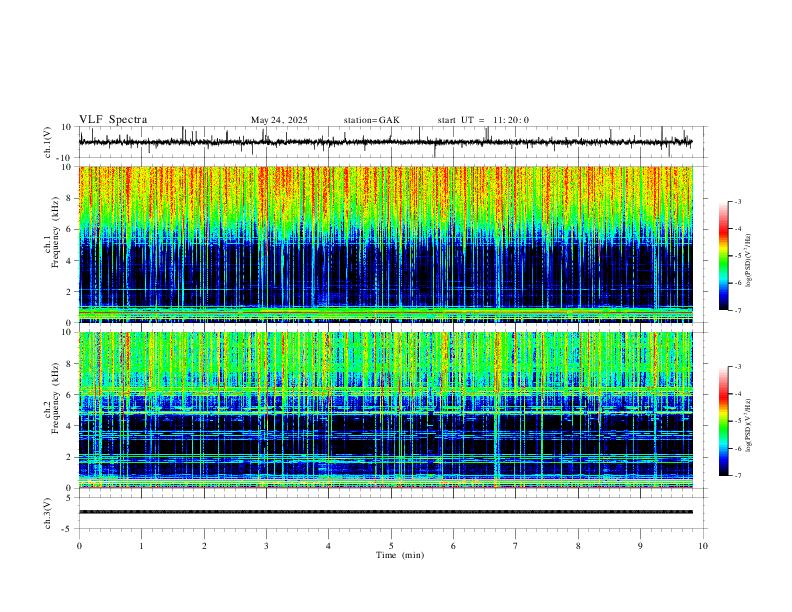Image resolution: width=792 pixels, height=612 pixels.
Task: Click tick "1" on the Time axis
Action: tap(142, 546)
